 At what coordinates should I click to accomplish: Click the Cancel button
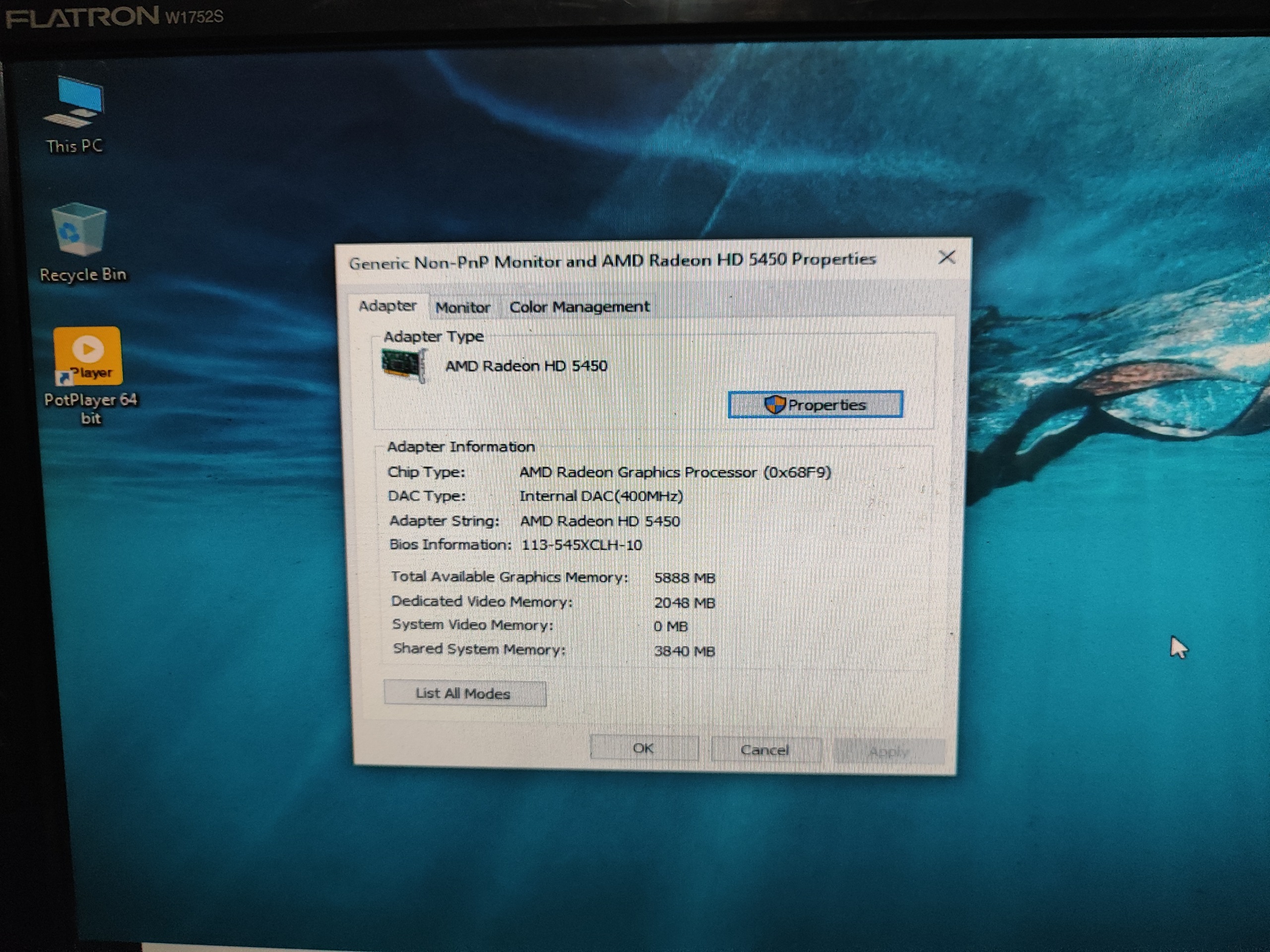(766, 750)
